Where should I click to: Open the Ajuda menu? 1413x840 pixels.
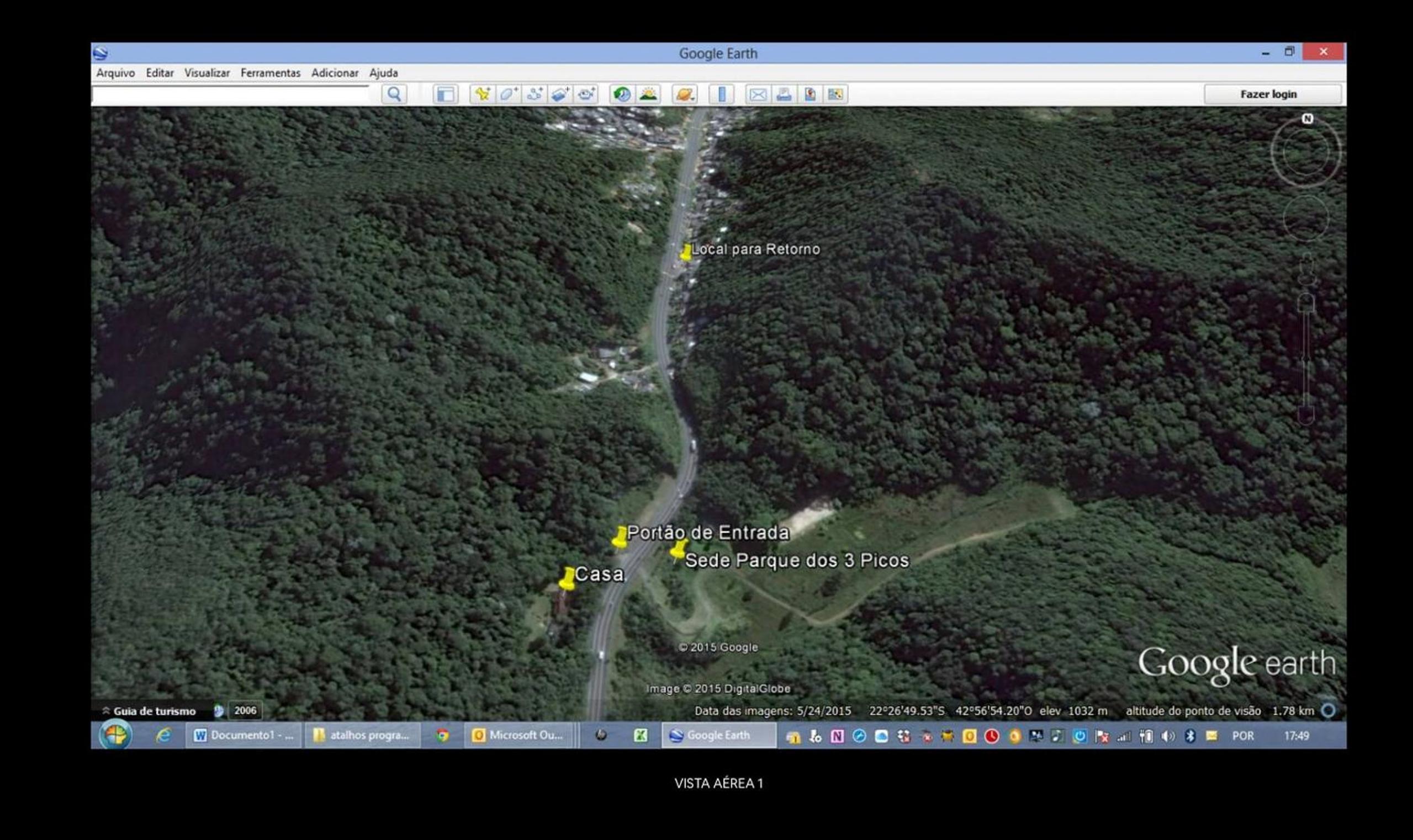click(x=383, y=73)
